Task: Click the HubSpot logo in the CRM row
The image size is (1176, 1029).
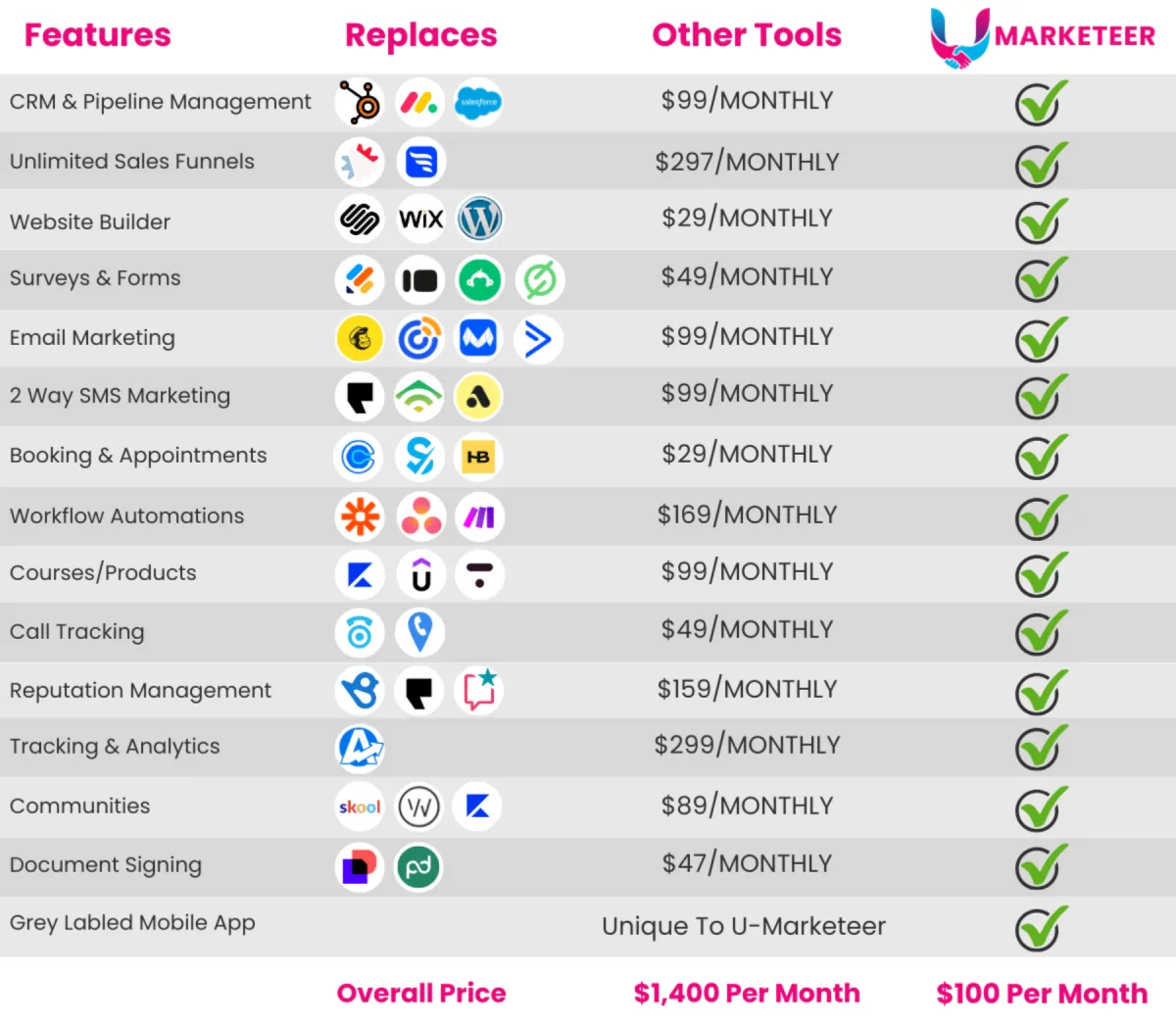Action: 360,102
